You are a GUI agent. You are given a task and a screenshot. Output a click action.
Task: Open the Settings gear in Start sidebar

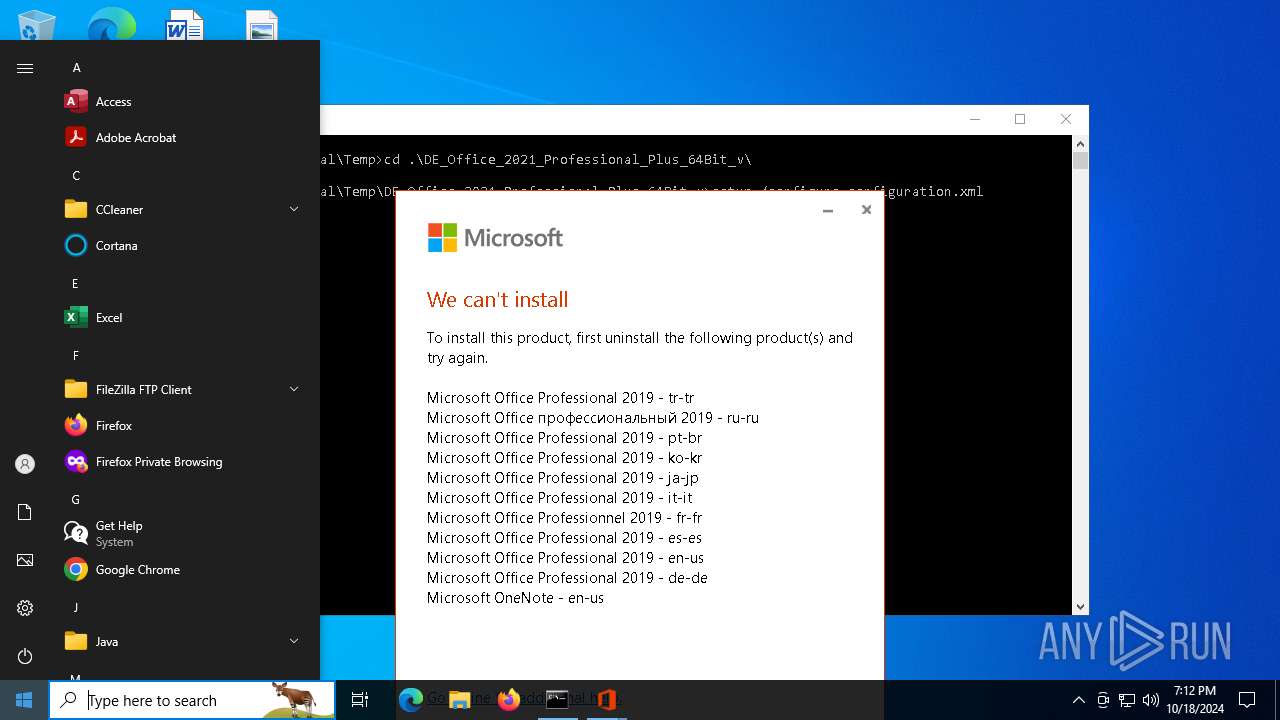click(x=25, y=608)
